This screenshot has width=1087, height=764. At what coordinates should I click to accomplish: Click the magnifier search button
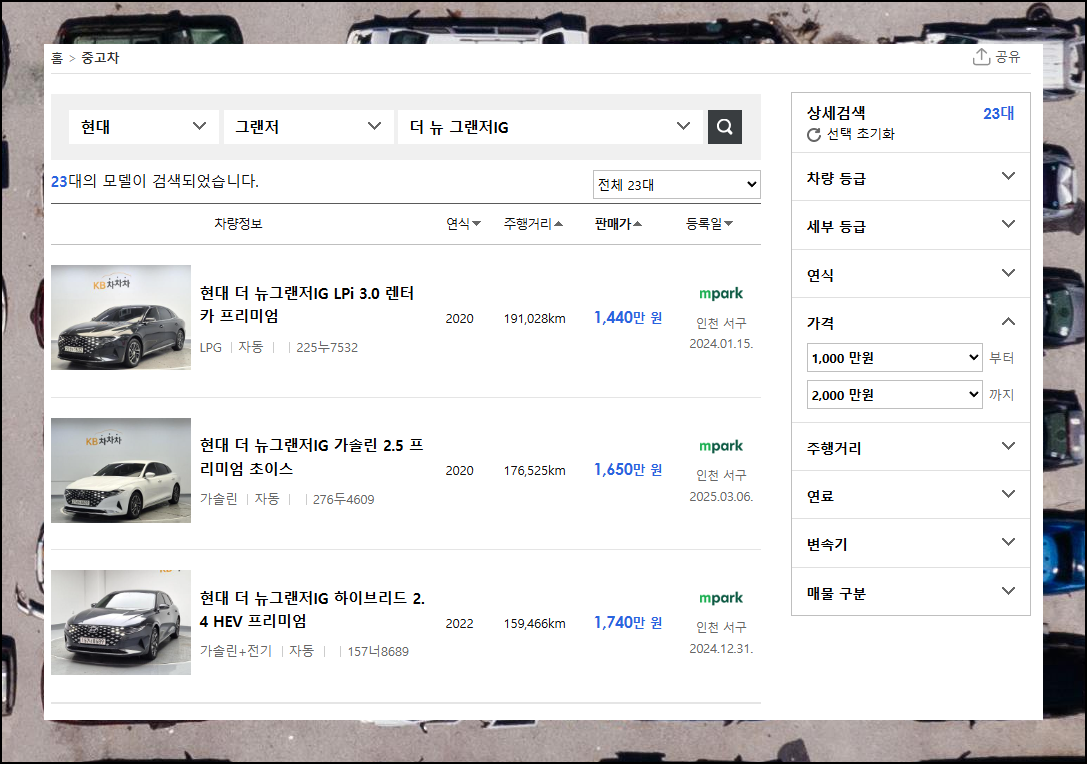(x=724, y=127)
